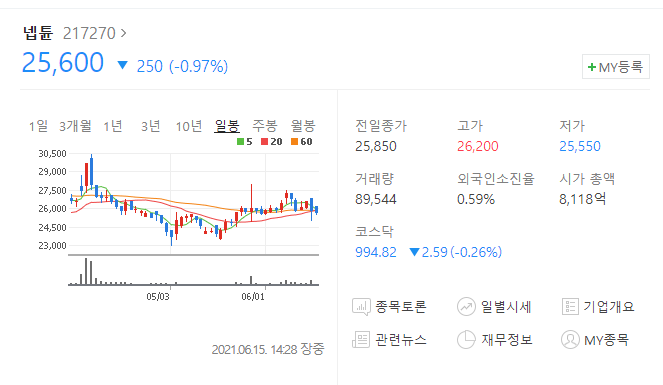663x385 pixels.
Task: Switch chart to 1일 tab
Action: 38,126
